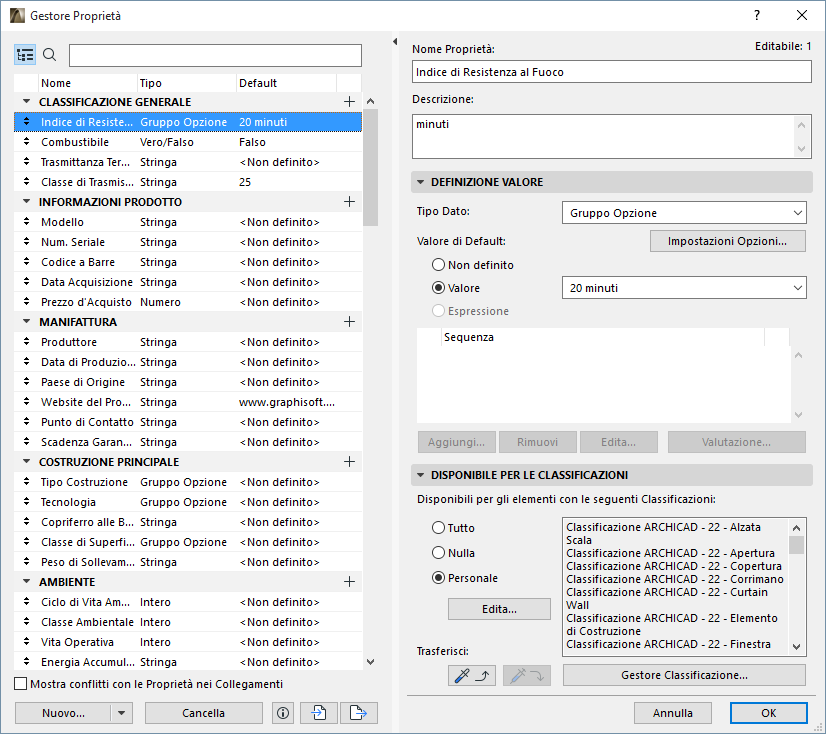Click the import properties icon
Viewport: 826px width, 734px height.
(319, 713)
